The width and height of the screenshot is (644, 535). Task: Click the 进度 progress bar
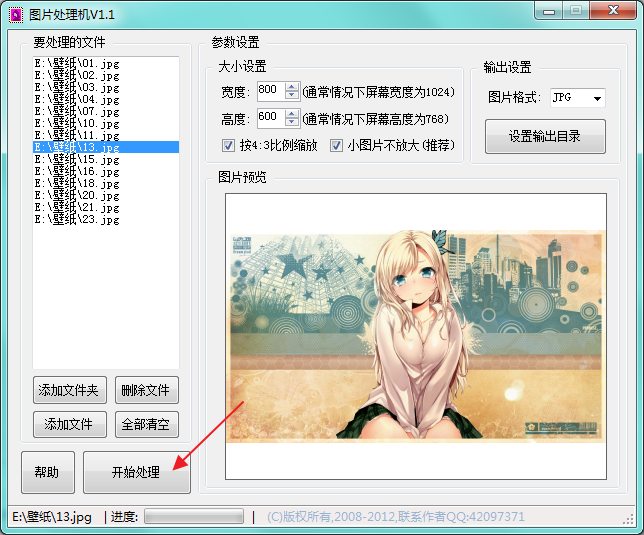pos(194,517)
